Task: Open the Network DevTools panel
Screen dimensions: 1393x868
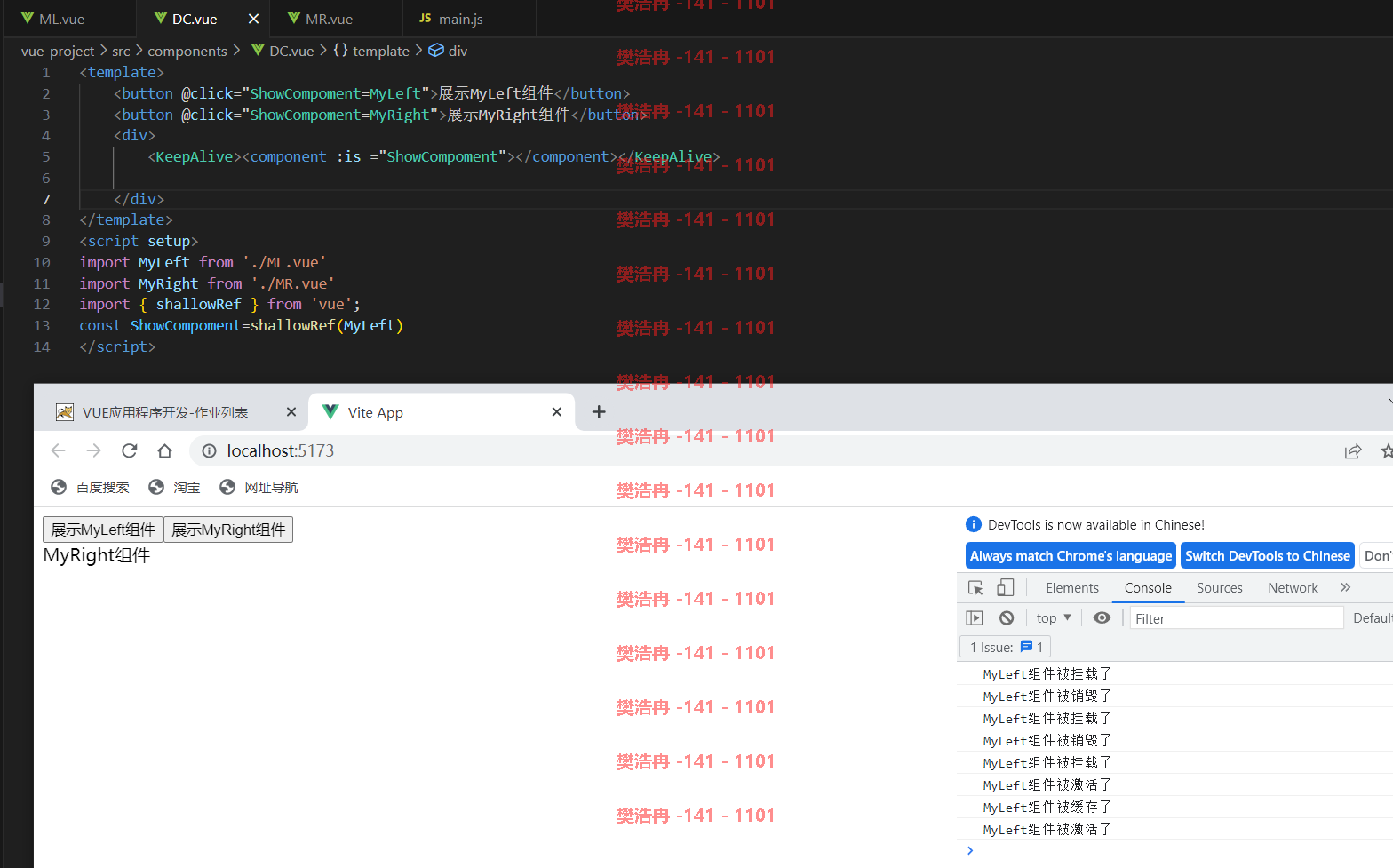Action: (1293, 588)
